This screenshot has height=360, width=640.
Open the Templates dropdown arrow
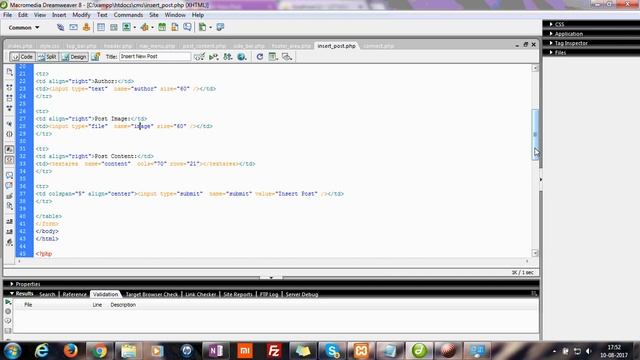tap(211, 27)
